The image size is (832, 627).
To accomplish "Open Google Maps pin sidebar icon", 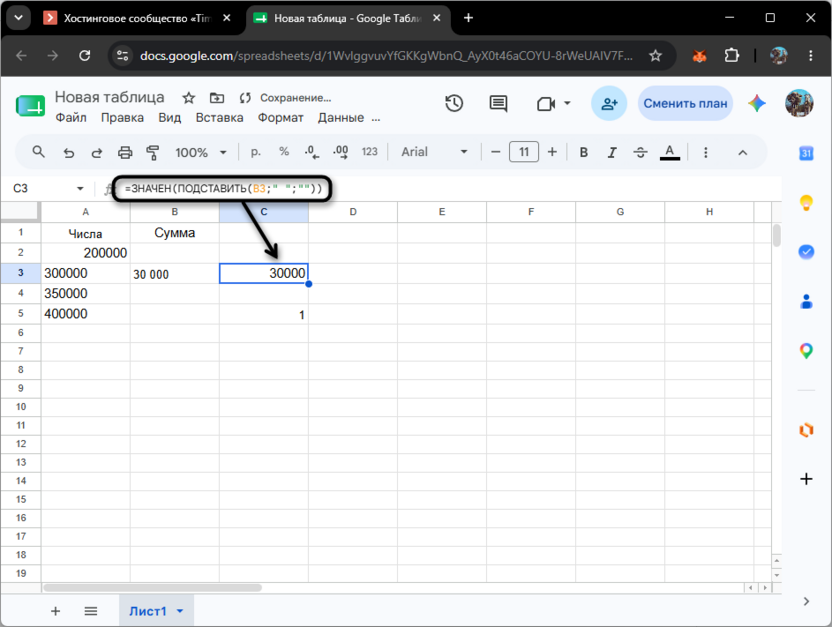I will pos(806,351).
